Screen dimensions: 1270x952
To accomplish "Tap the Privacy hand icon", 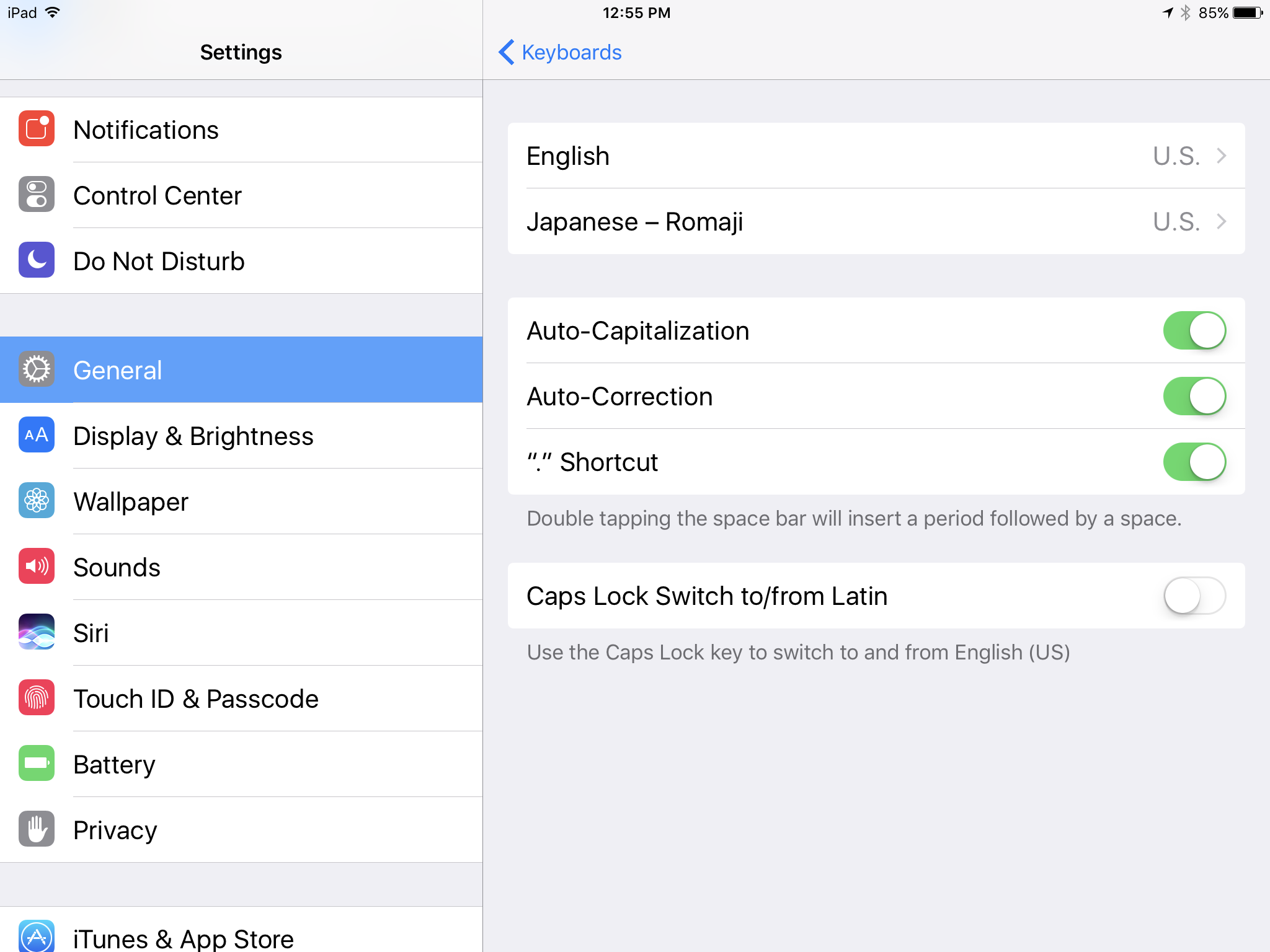I will pyautogui.click(x=37, y=829).
